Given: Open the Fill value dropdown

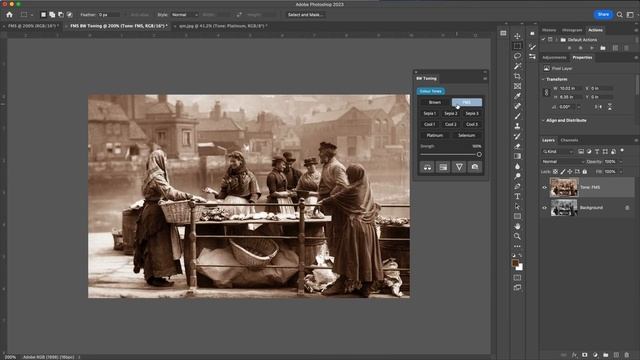Looking at the screenshot, I should (621, 172).
